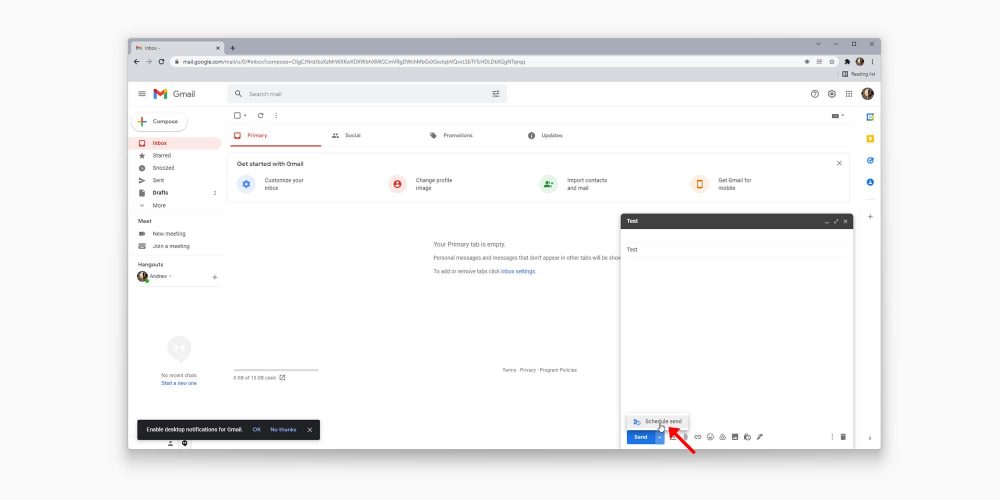Choose Schedule send from the popup menu

tap(662, 421)
